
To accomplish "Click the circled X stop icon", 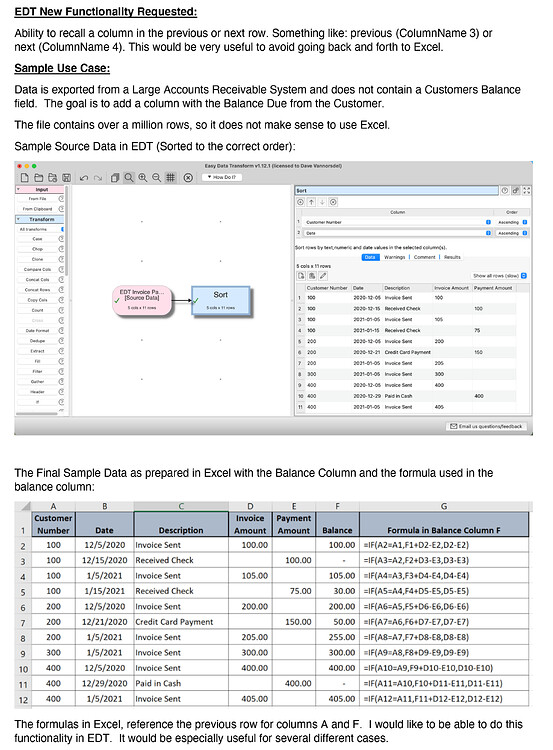I will pyautogui.click(x=188, y=177).
